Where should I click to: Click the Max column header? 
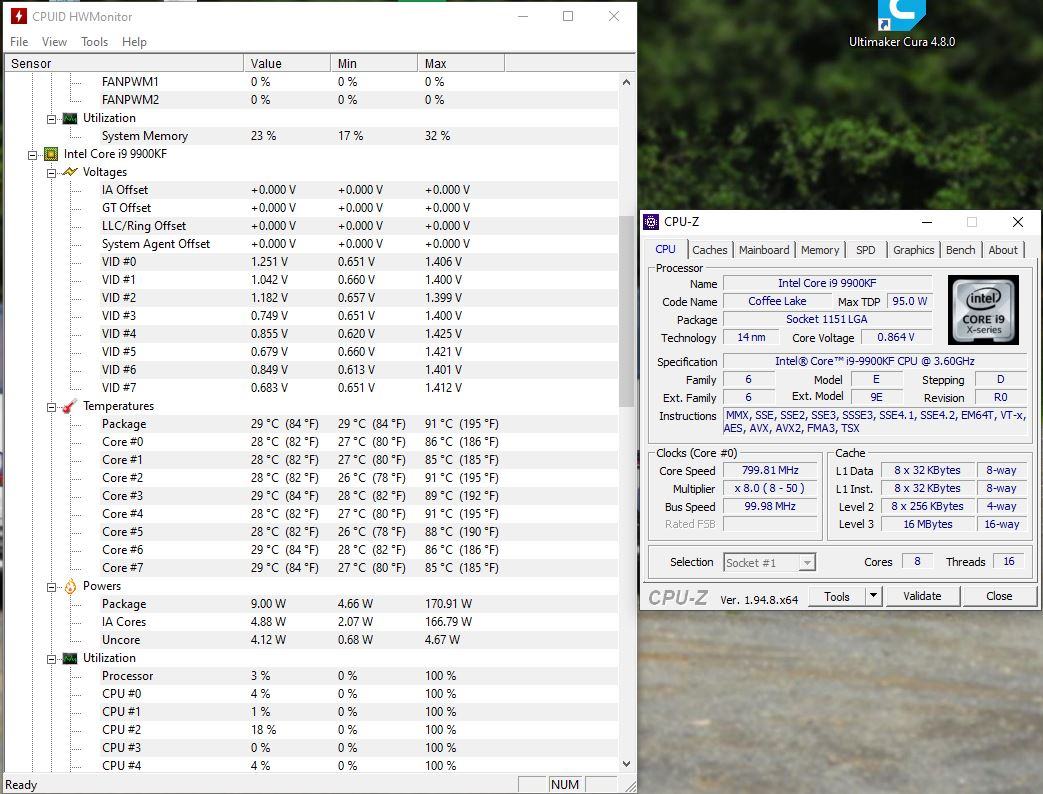coord(461,63)
